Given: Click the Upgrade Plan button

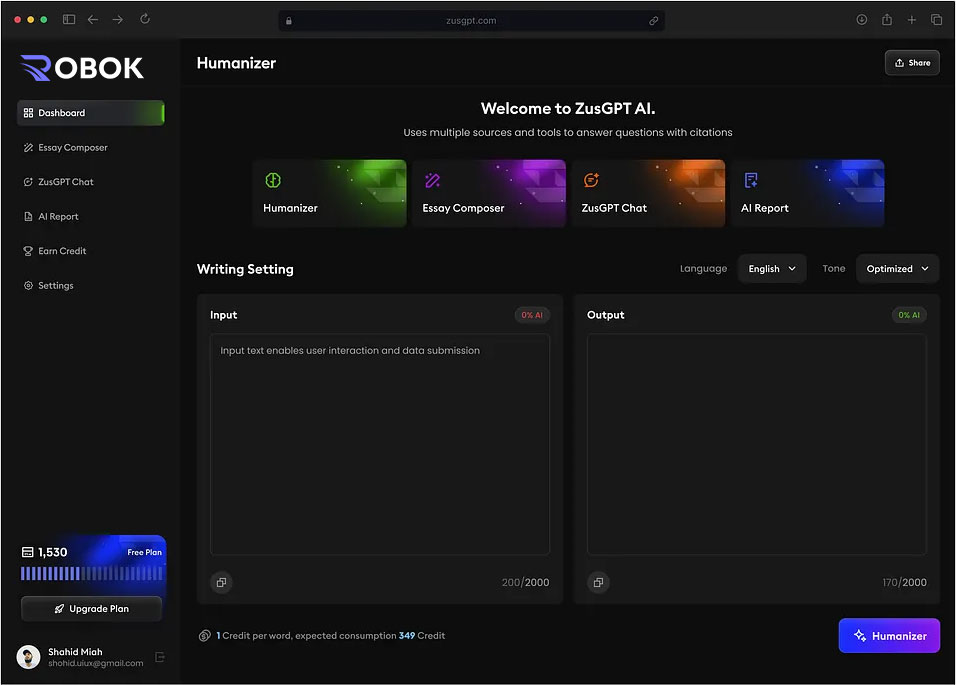Looking at the screenshot, I should [x=91, y=608].
